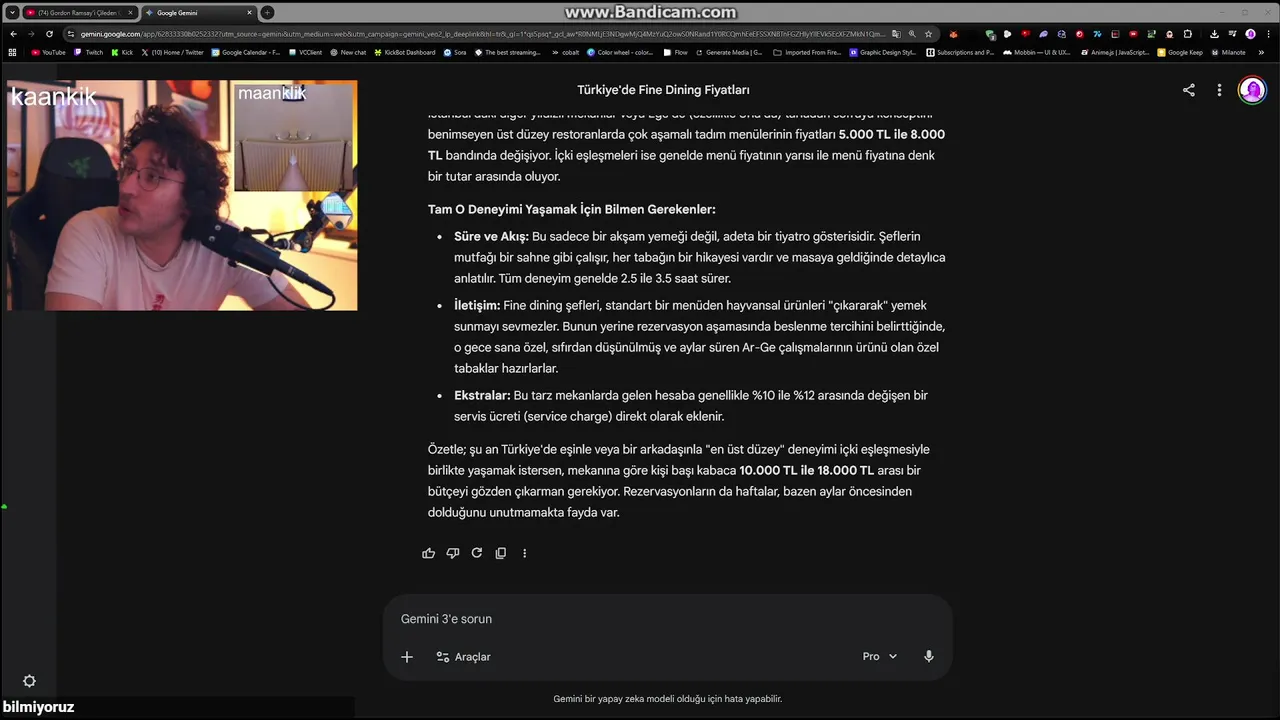This screenshot has width=1280, height=720.
Task: Open the New chat bookmark
Action: (x=348, y=52)
